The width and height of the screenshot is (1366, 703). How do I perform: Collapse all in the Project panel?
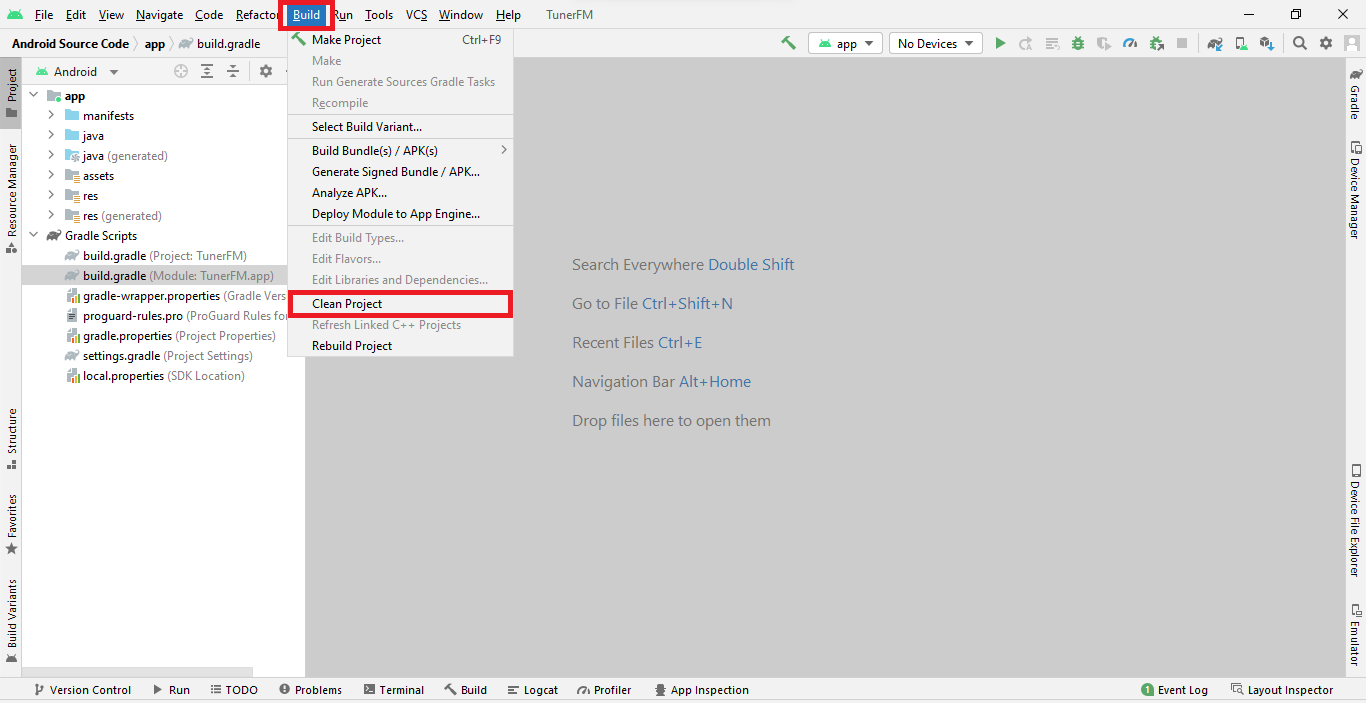(x=233, y=71)
